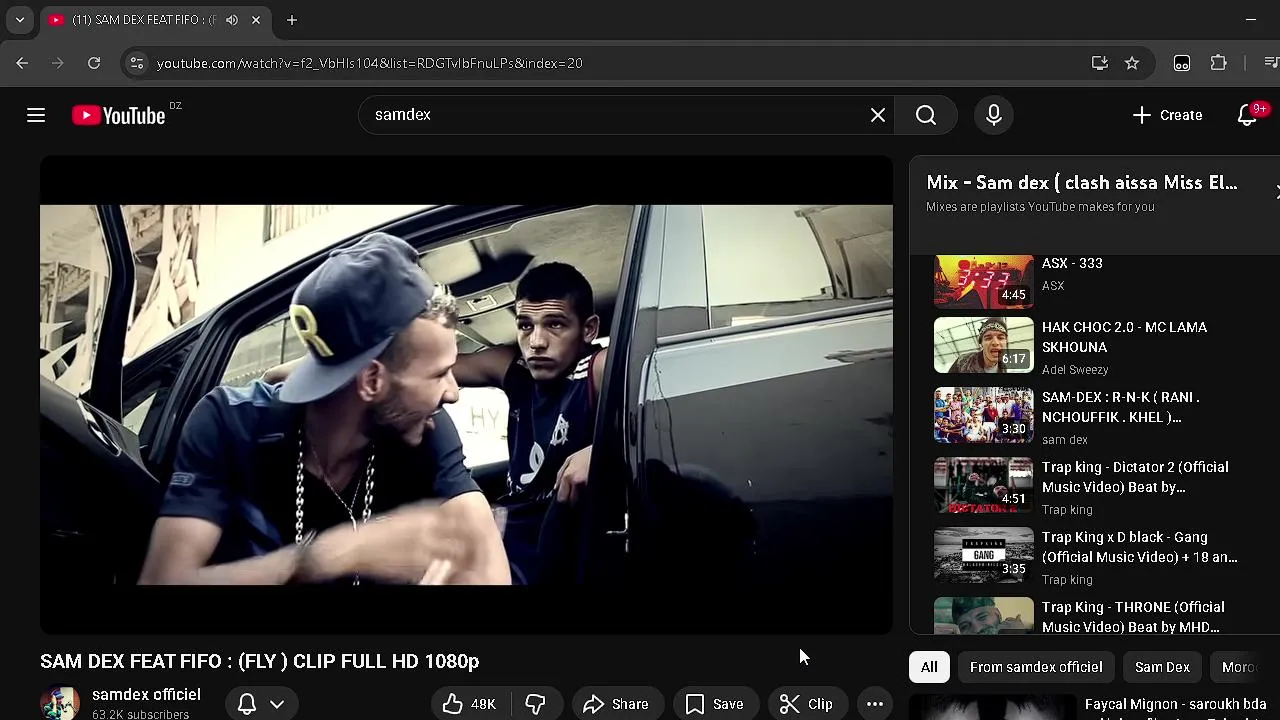Screen dimensions: 1280x720
Task: Click video title SAM DEX FEAT FIFO
Action: coord(259,661)
